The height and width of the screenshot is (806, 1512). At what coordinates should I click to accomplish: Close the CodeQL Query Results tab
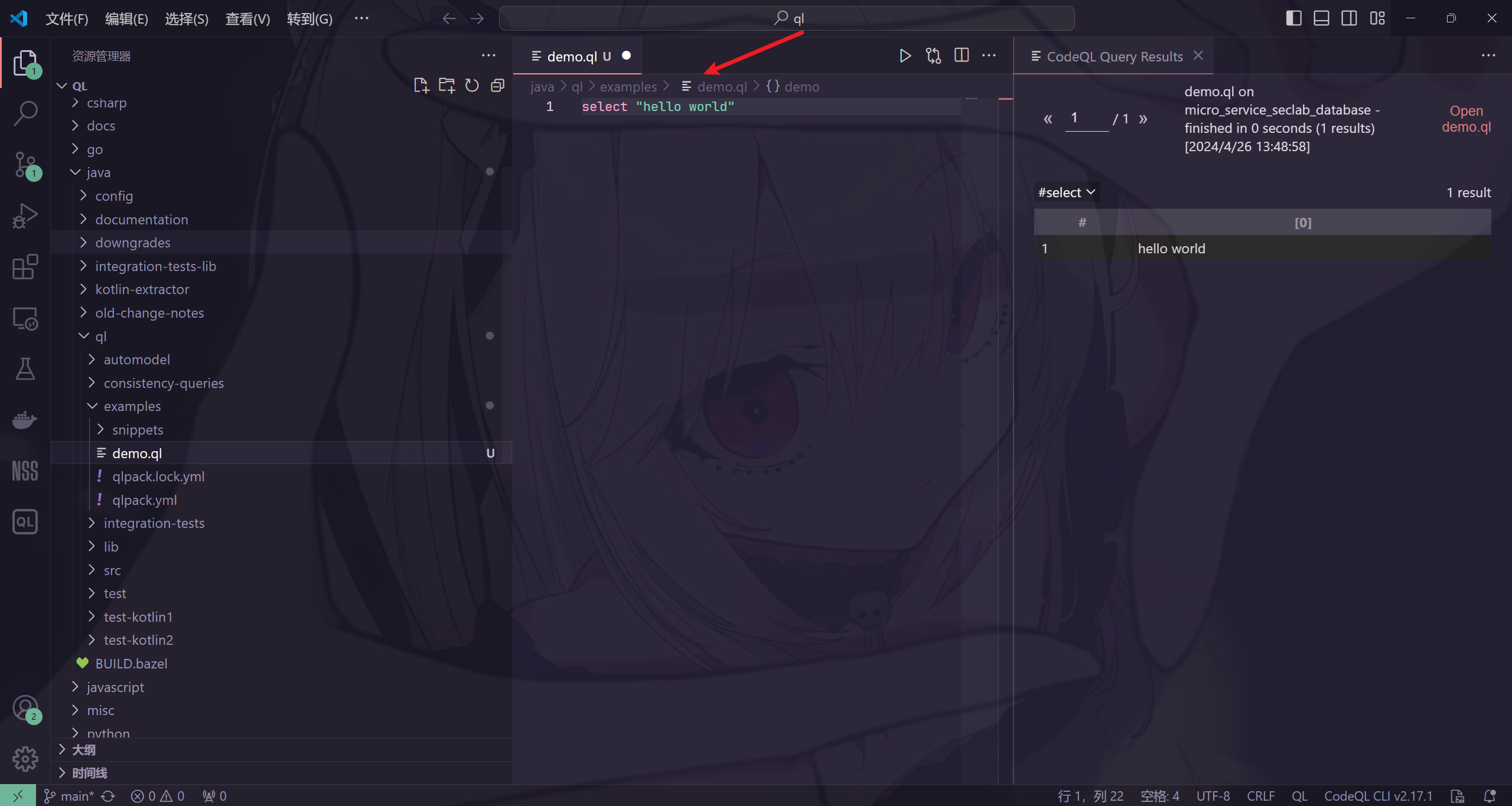tap(1198, 56)
